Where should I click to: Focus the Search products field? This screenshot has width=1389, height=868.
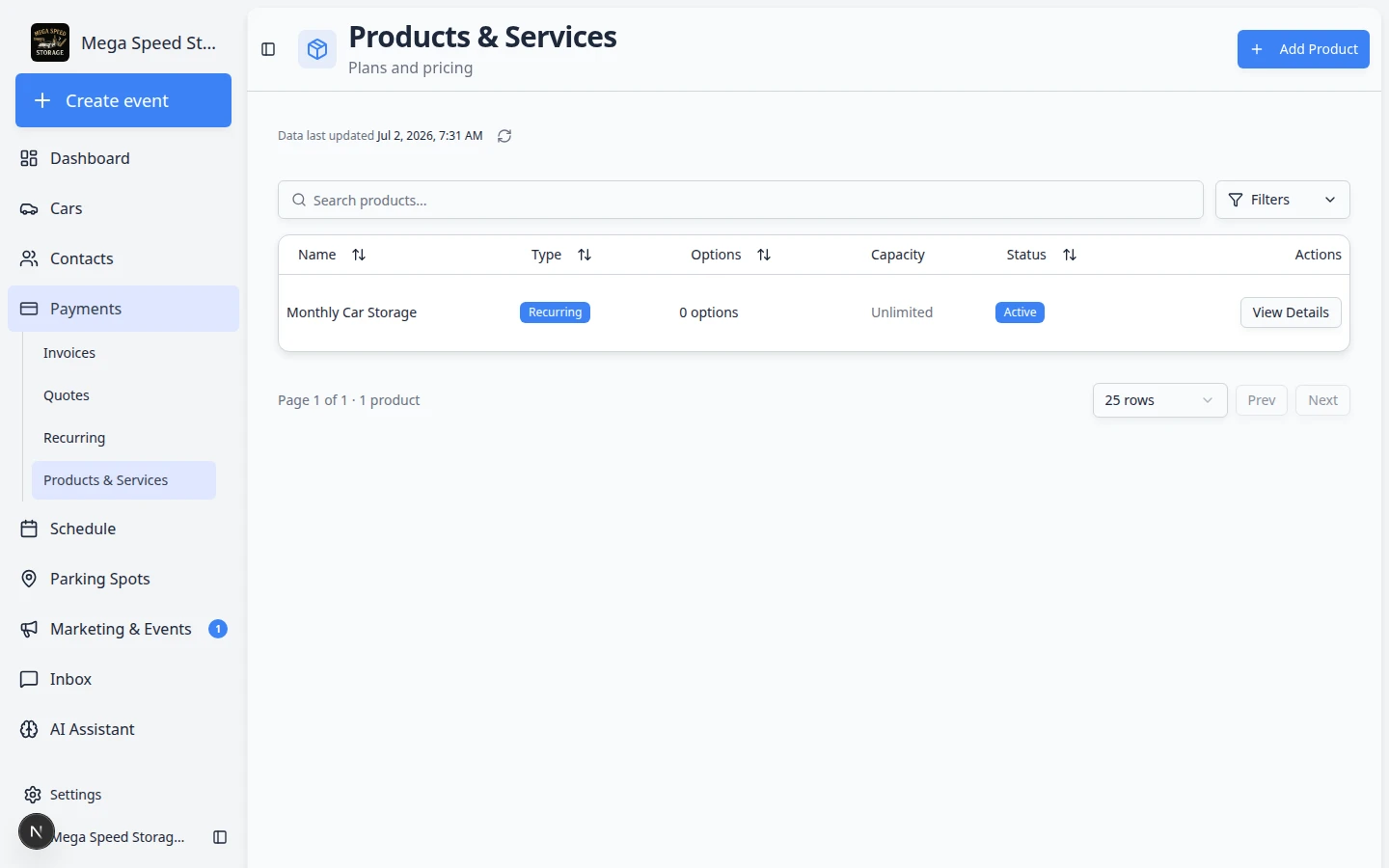(x=741, y=200)
